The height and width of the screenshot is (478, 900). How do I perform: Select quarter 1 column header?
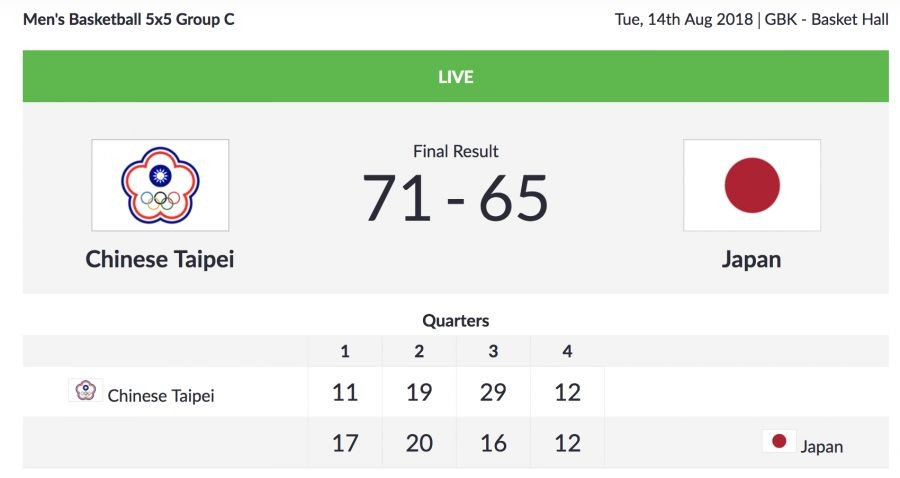click(345, 351)
